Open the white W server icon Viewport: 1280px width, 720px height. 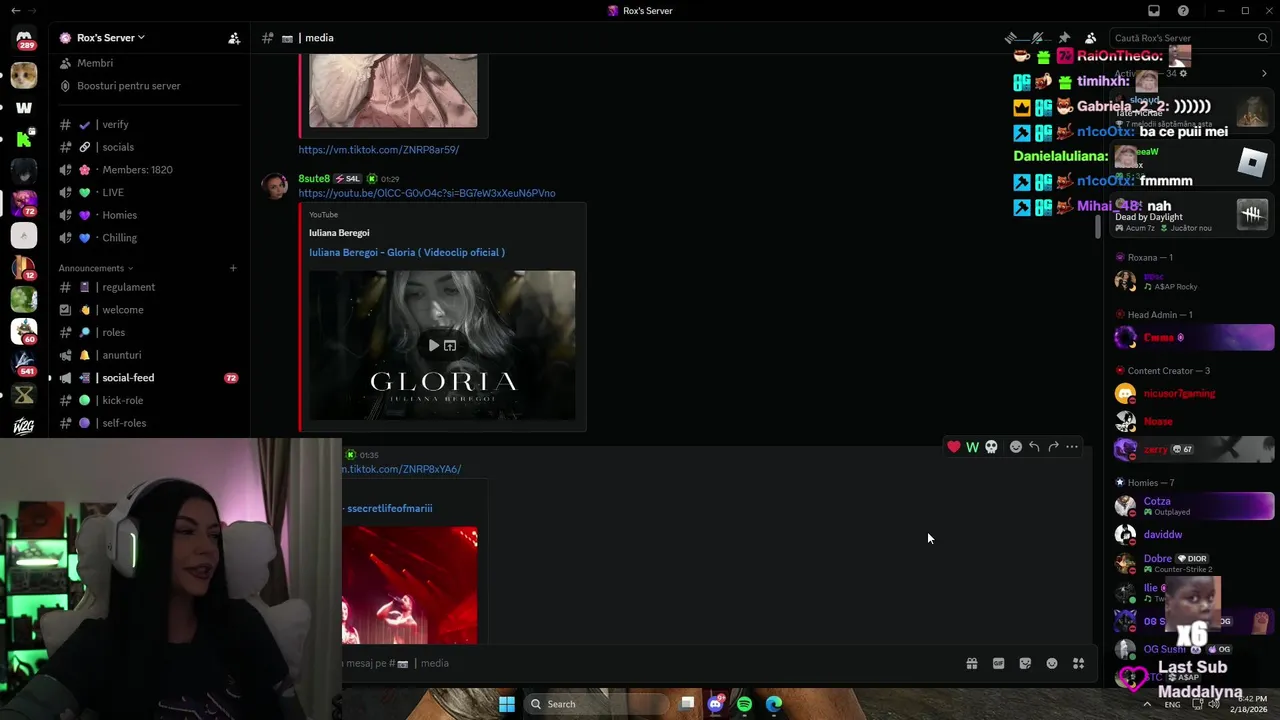[24, 107]
